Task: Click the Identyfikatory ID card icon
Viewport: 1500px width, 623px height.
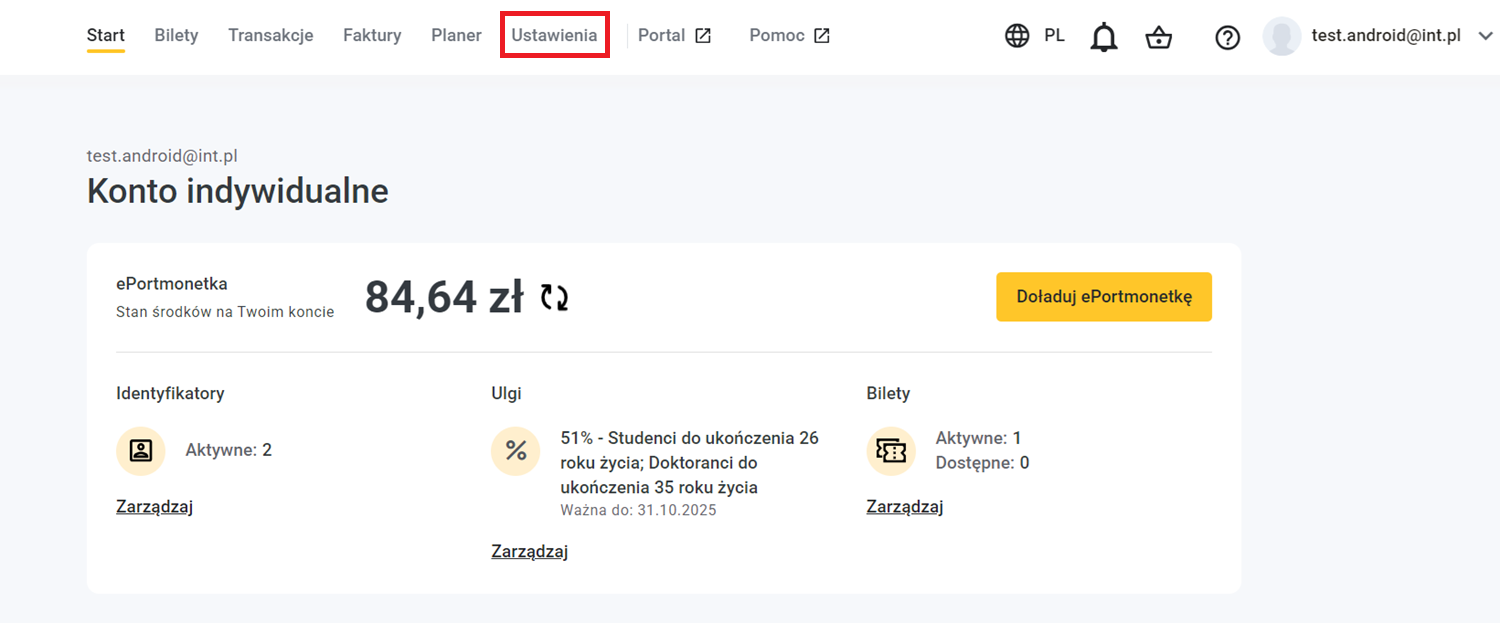Action: point(141,451)
